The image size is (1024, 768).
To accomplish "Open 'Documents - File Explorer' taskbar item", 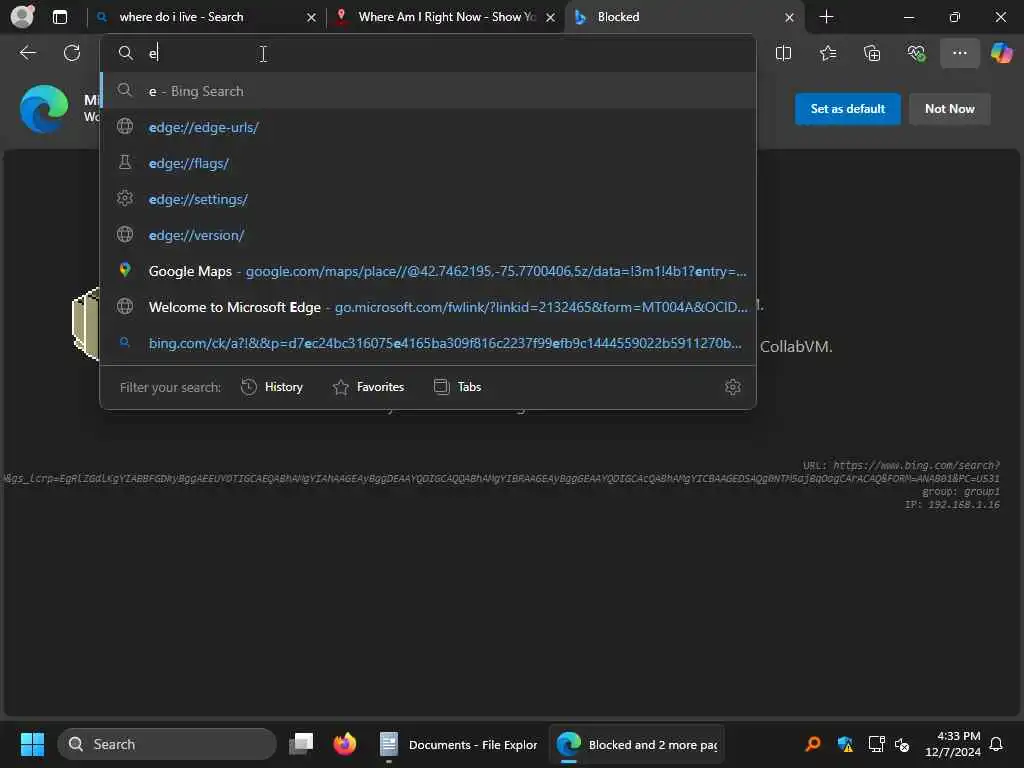I will pyautogui.click(x=458, y=744).
